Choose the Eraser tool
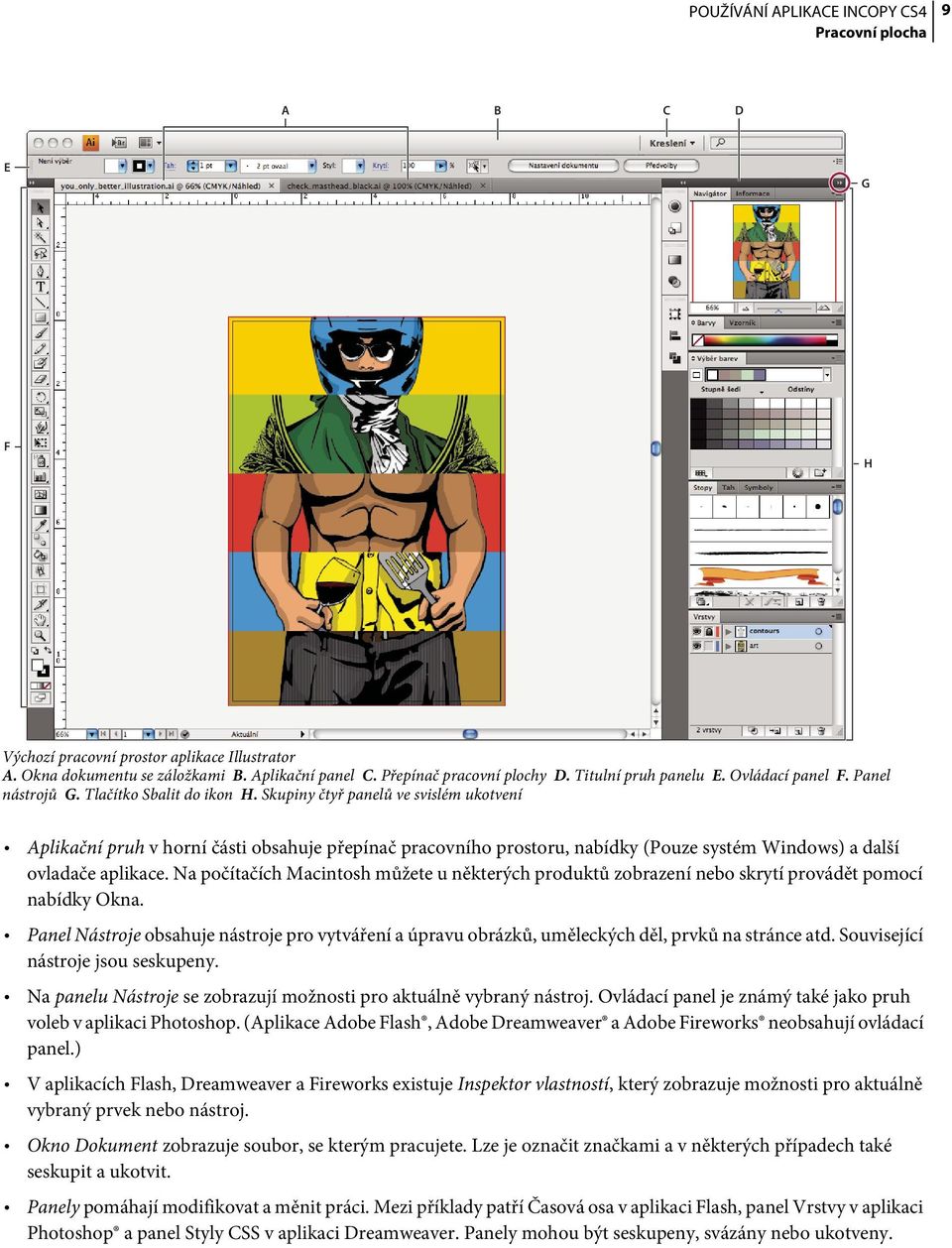This screenshot has width=952, height=1248. tap(41, 380)
